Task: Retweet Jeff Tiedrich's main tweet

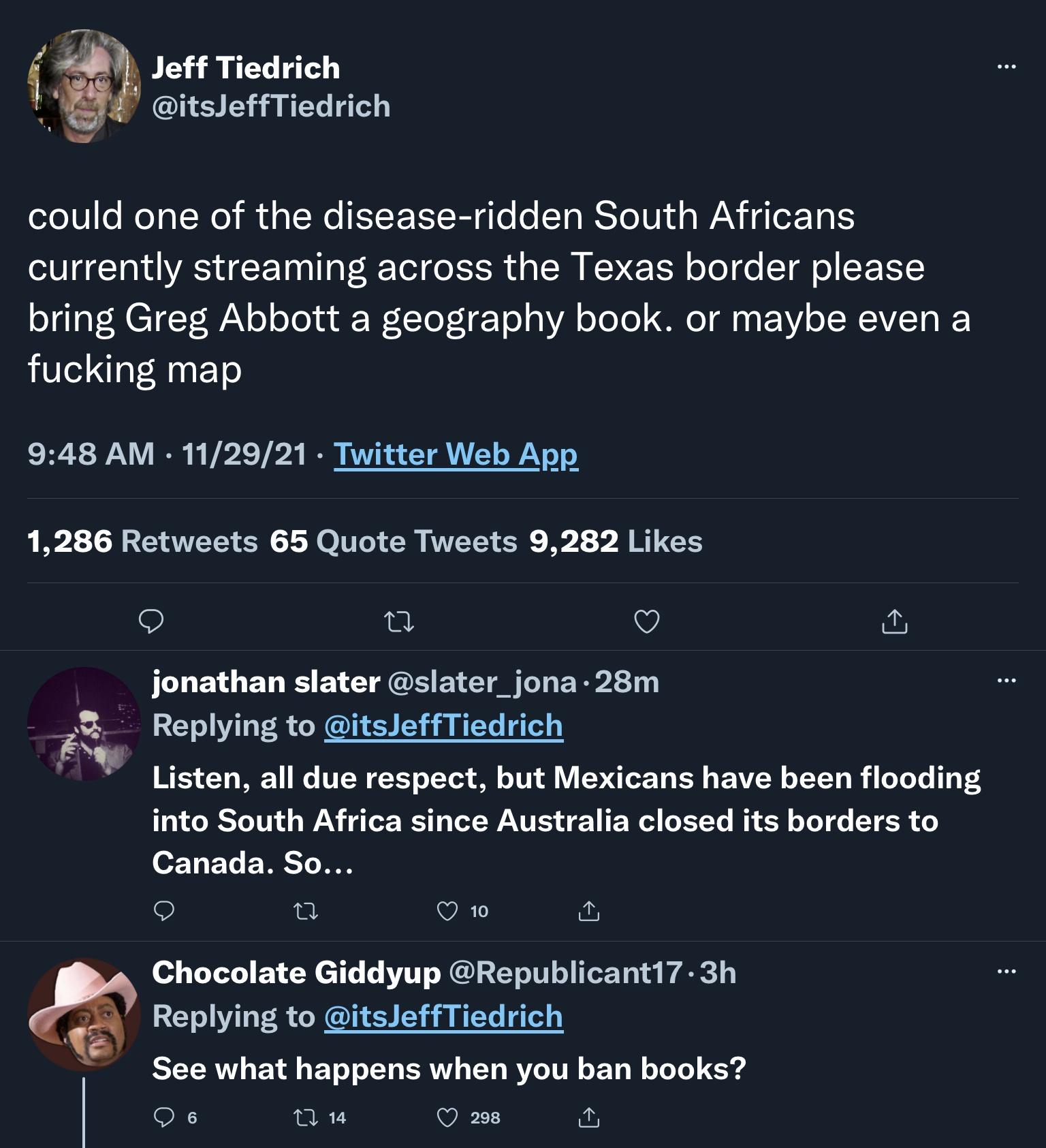Action: (x=399, y=621)
